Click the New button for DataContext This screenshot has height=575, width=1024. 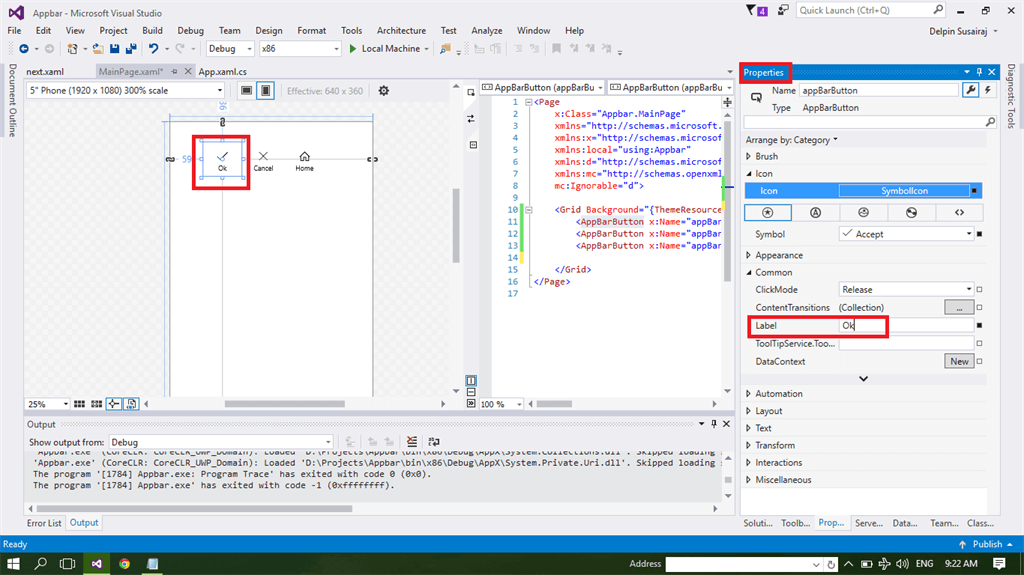(959, 361)
